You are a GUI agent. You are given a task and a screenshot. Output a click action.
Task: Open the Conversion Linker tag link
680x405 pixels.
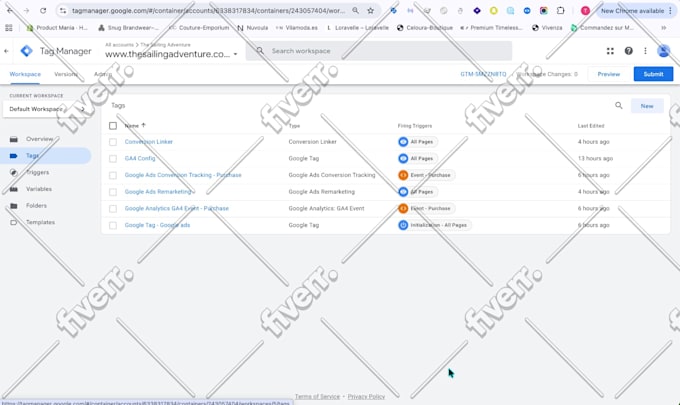pos(149,142)
